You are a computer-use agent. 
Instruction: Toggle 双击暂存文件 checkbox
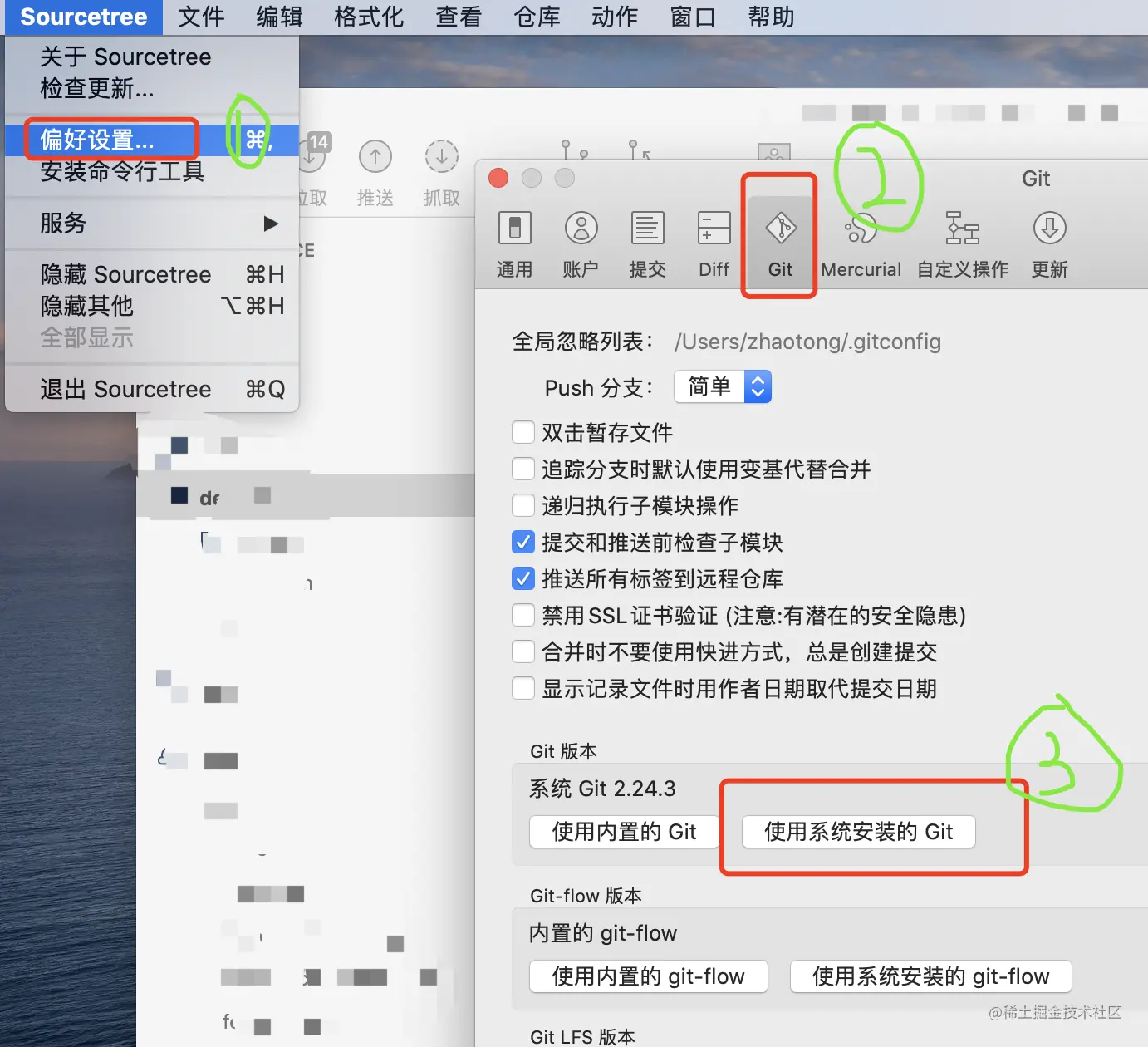[522, 432]
